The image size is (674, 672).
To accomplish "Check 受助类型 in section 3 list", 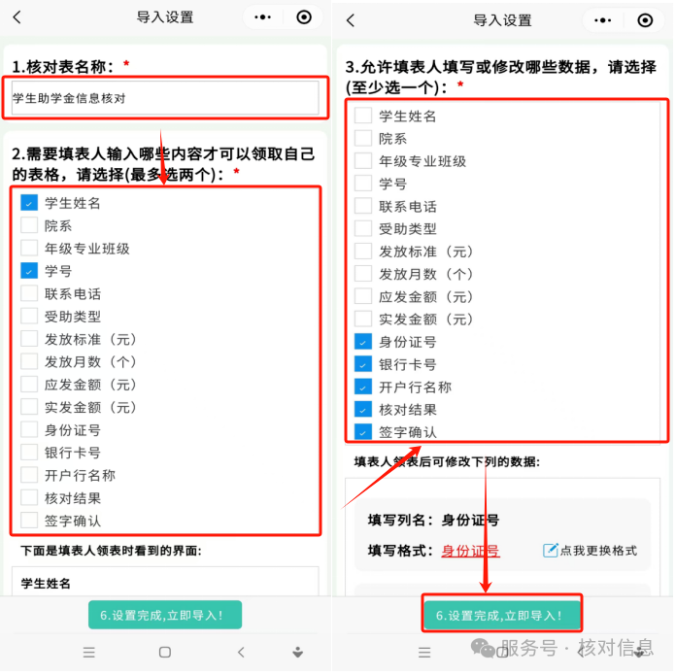I will tap(363, 228).
